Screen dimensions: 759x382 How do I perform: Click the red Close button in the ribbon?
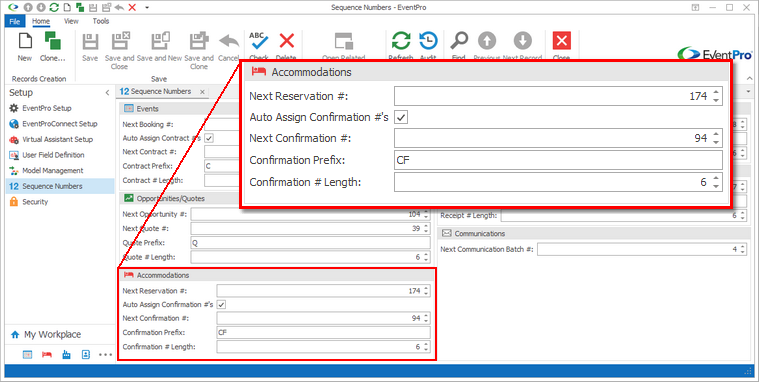(x=562, y=41)
